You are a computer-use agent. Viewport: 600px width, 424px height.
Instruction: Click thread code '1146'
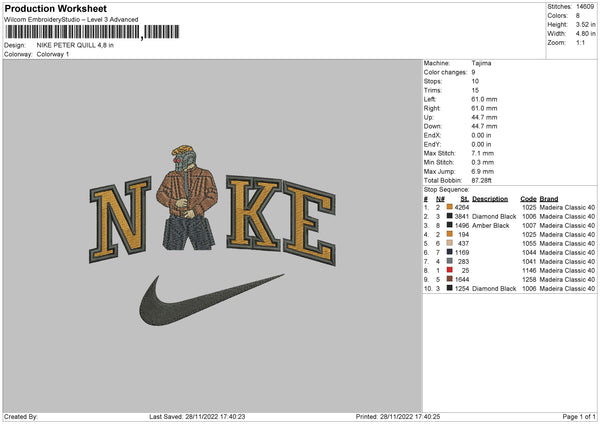529,271
